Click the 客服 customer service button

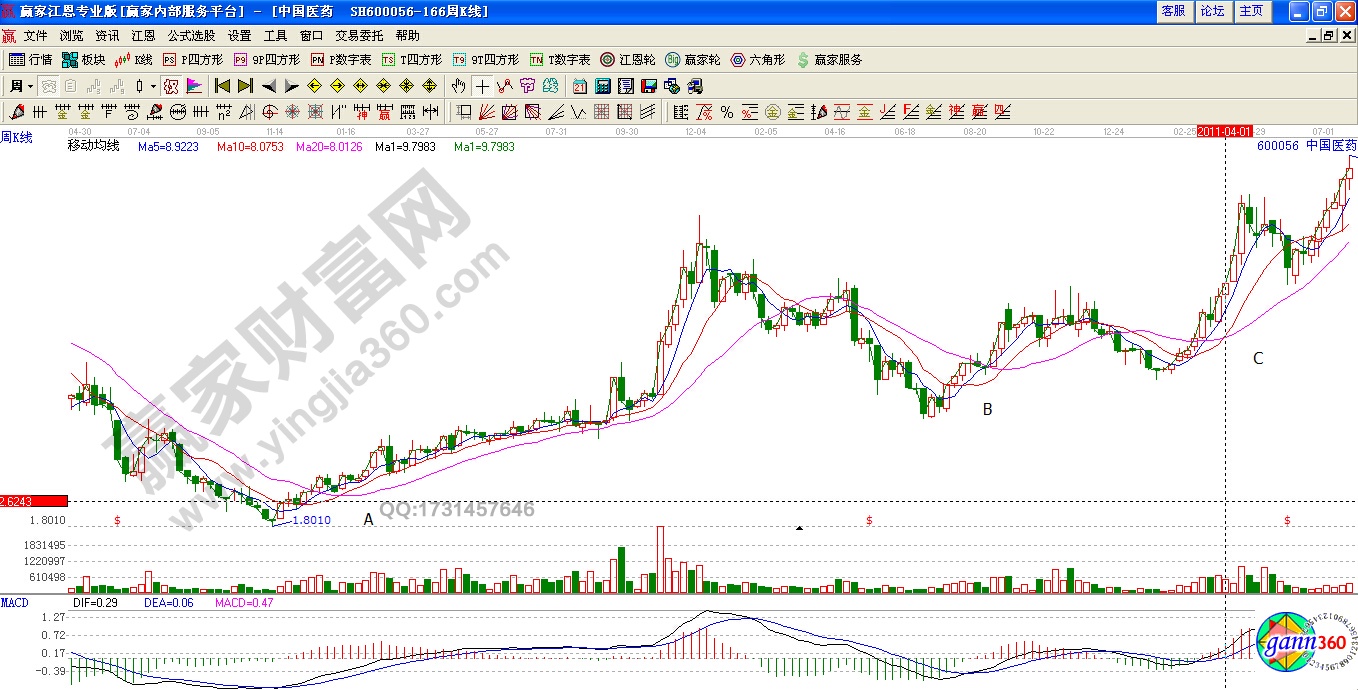tap(1173, 11)
